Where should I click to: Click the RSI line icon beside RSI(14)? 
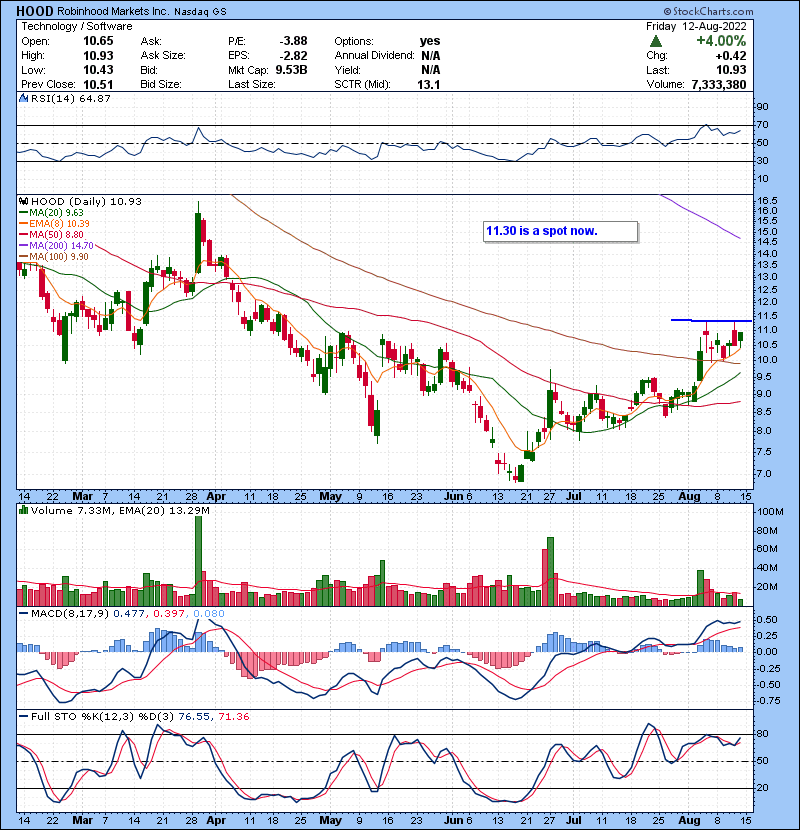[x=23, y=98]
